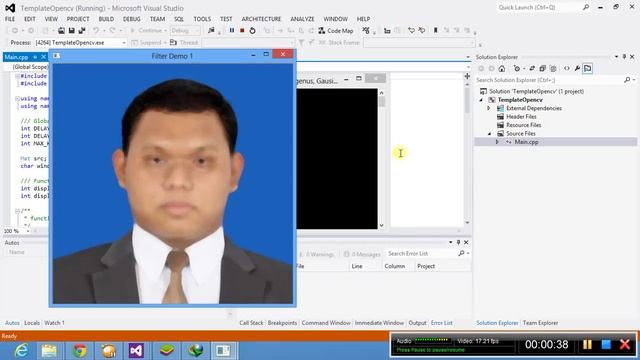Restart the debug session
This screenshot has width=640, height=360.
tap(252, 31)
